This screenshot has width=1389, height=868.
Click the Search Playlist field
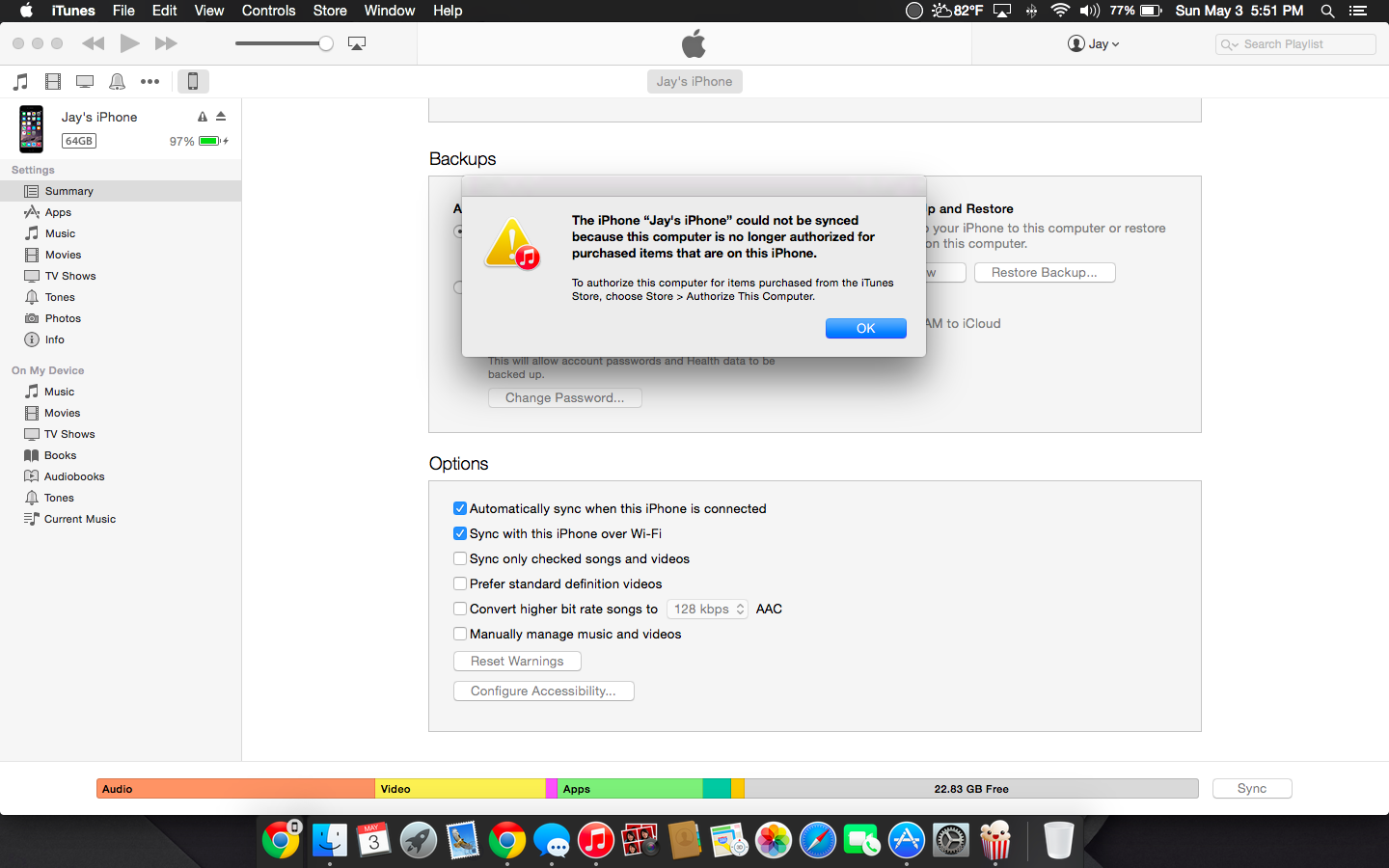(x=1295, y=44)
